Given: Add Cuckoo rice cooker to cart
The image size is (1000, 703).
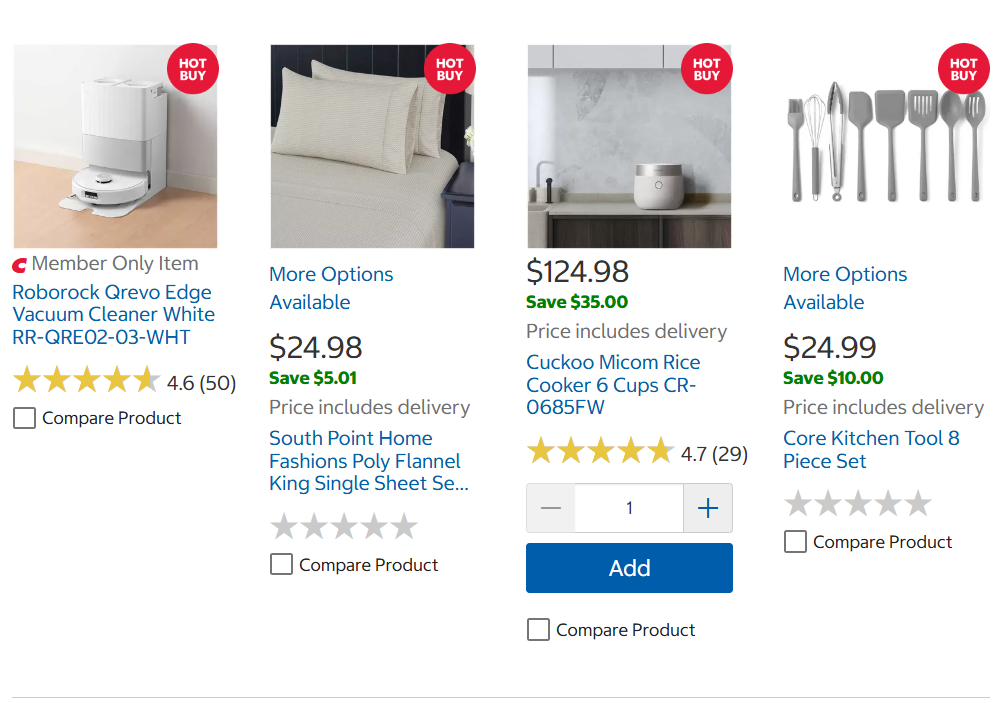Looking at the screenshot, I should click(629, 568).
